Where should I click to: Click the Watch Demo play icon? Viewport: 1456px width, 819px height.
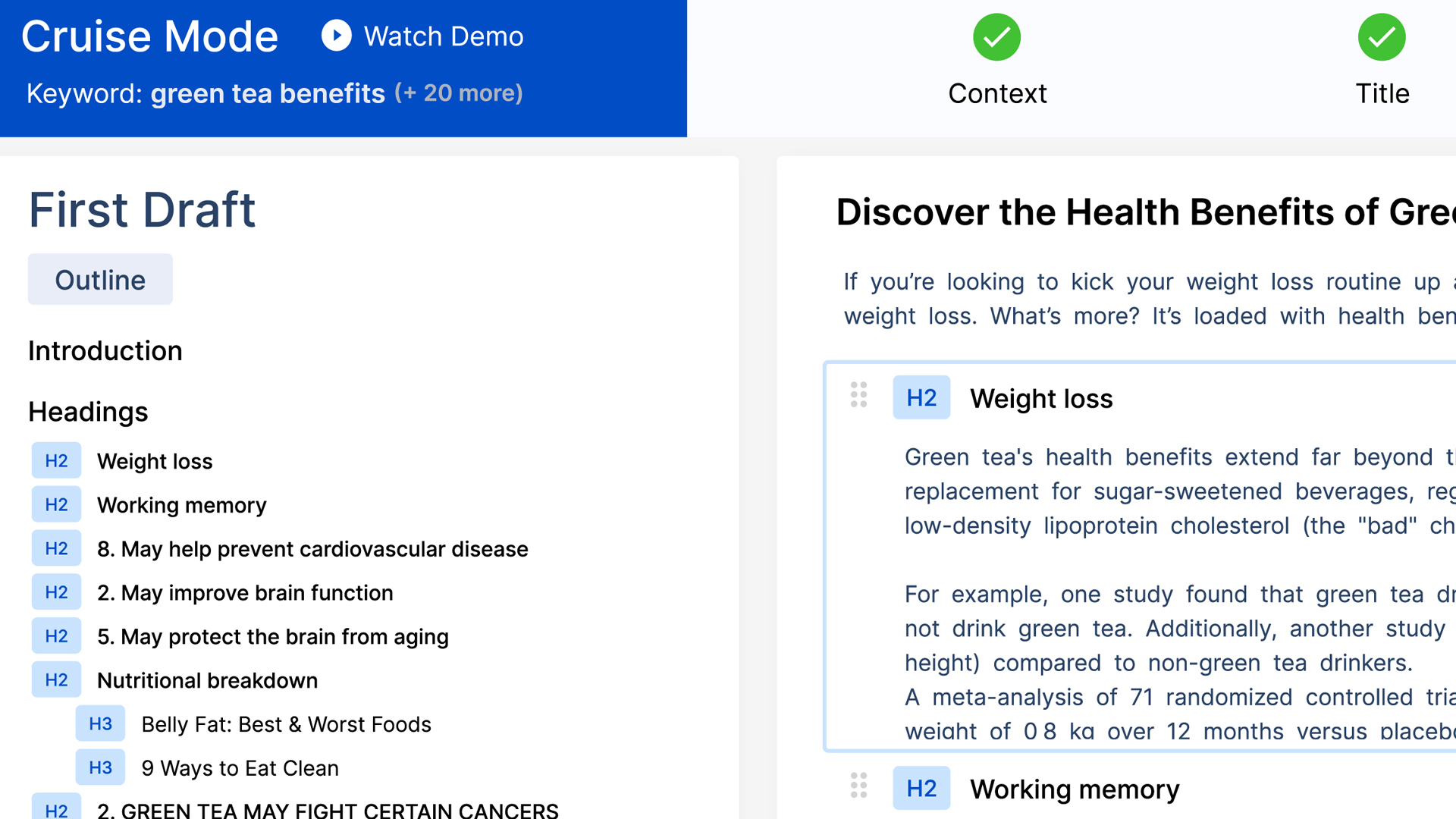point(336,36)
